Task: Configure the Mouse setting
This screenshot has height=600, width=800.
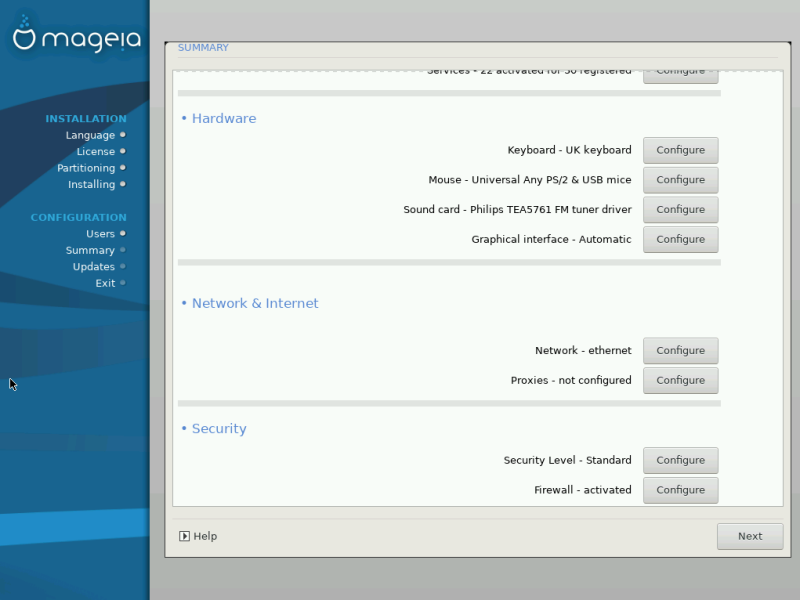Action: 680,180
